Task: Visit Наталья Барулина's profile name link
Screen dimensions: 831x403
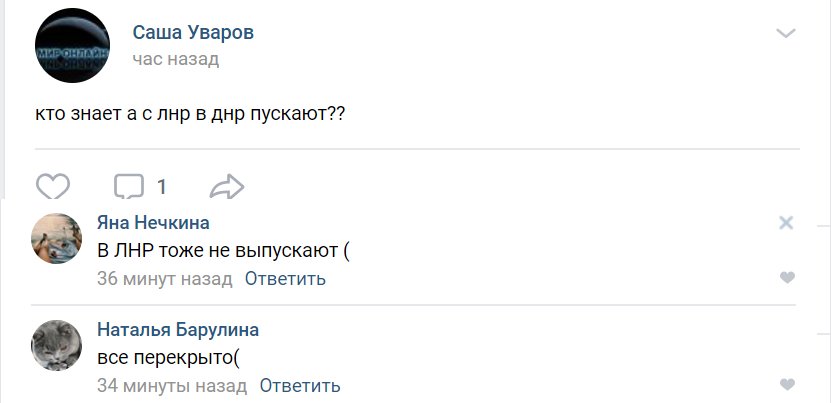Action: point(178,330)
